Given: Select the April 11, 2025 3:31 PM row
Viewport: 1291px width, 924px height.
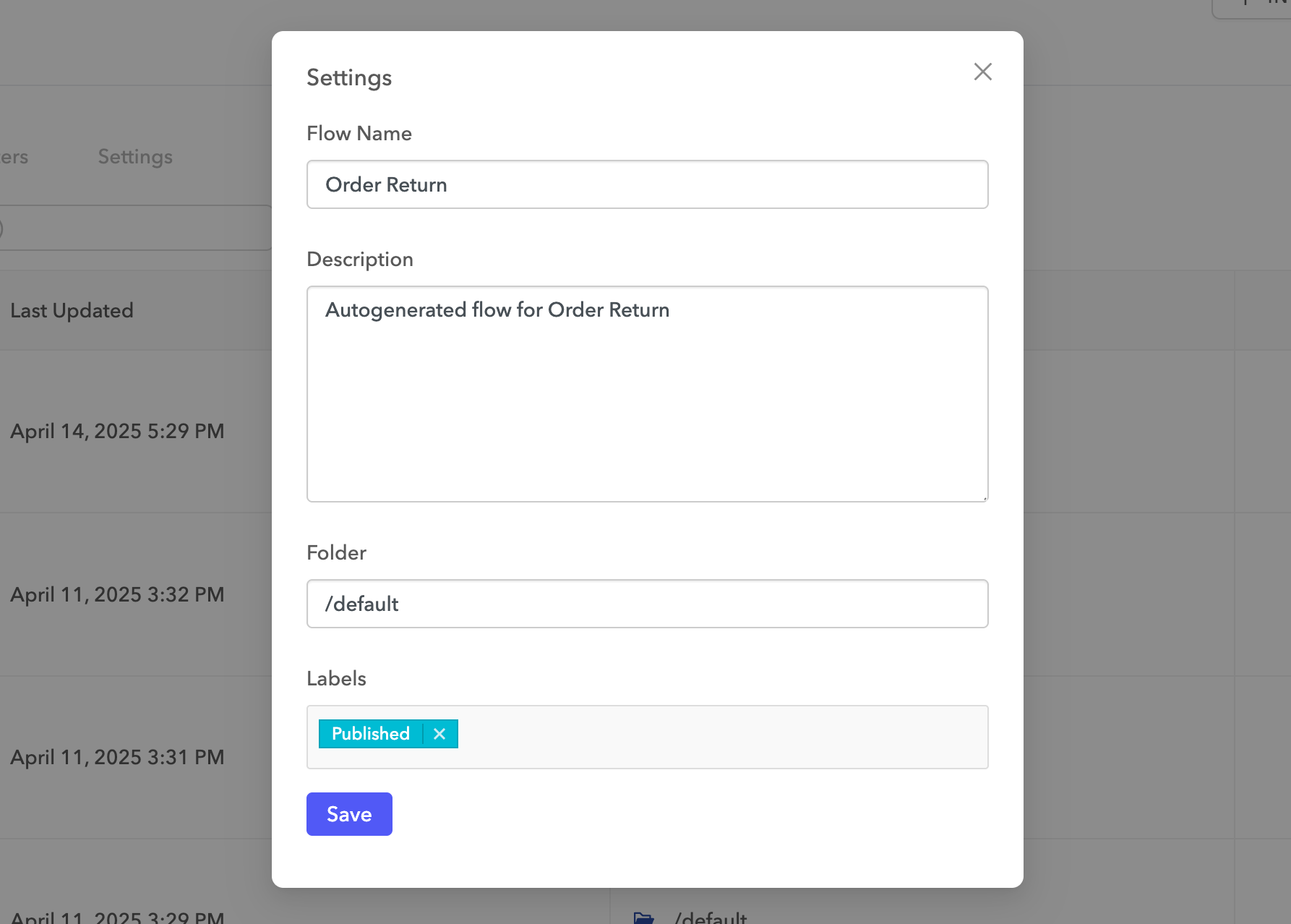Looking at the screenshot, I should 118,757.
